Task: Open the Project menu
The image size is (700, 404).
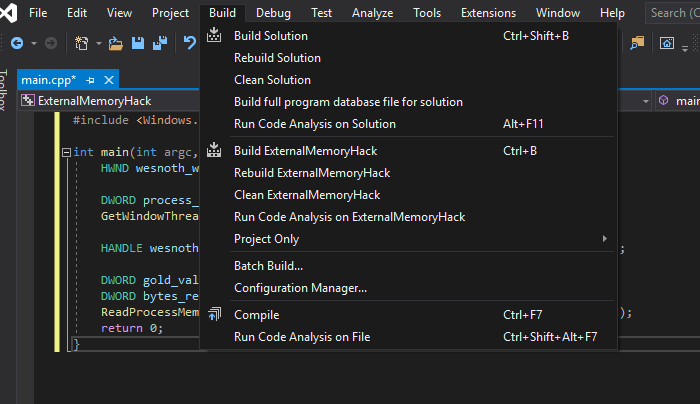Action: coord(170,13)
